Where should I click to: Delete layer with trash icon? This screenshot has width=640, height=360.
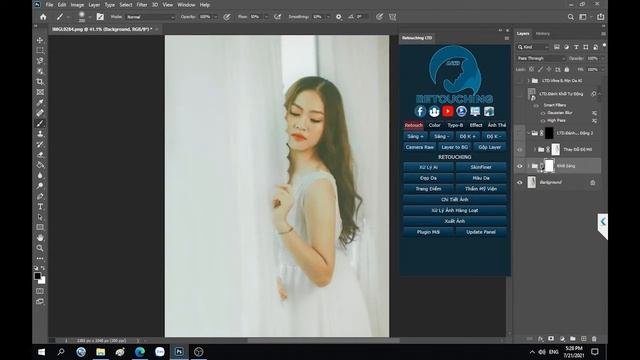(594, 339)
